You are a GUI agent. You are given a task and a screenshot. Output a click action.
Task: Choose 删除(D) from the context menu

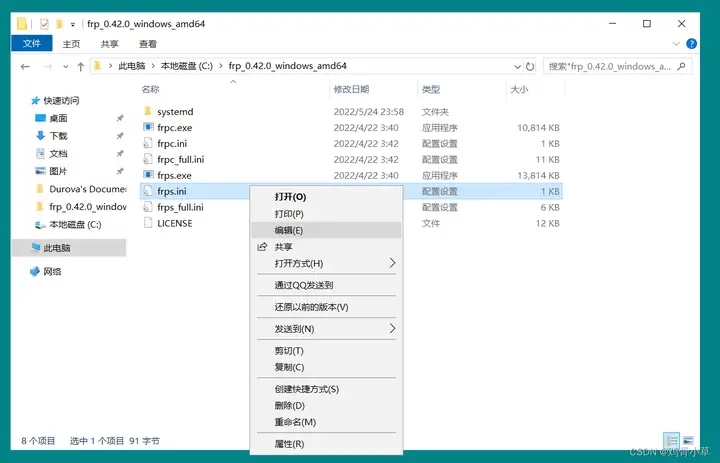click(326, 406)
